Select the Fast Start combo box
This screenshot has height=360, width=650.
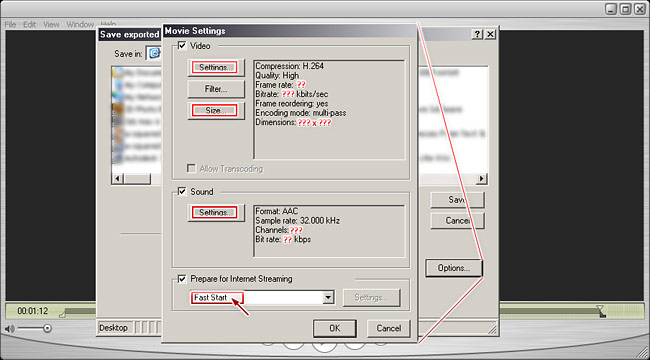[262, 297]
